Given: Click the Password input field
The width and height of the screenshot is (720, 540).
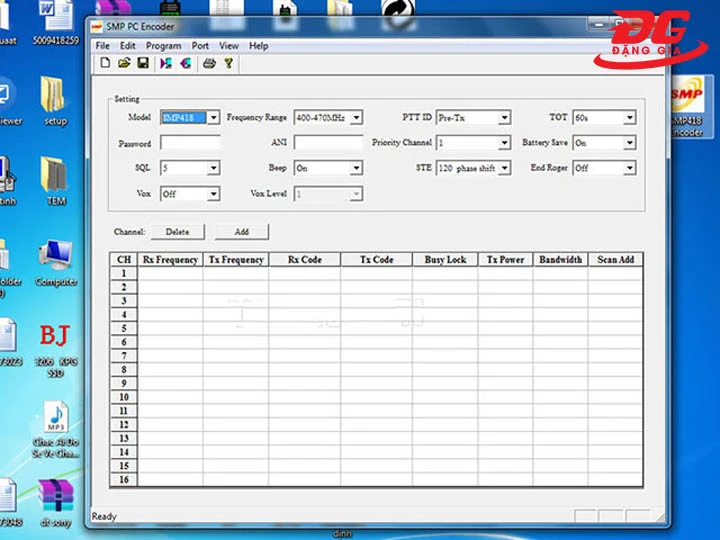Looking at the screenshot, I should coord(189,143).
